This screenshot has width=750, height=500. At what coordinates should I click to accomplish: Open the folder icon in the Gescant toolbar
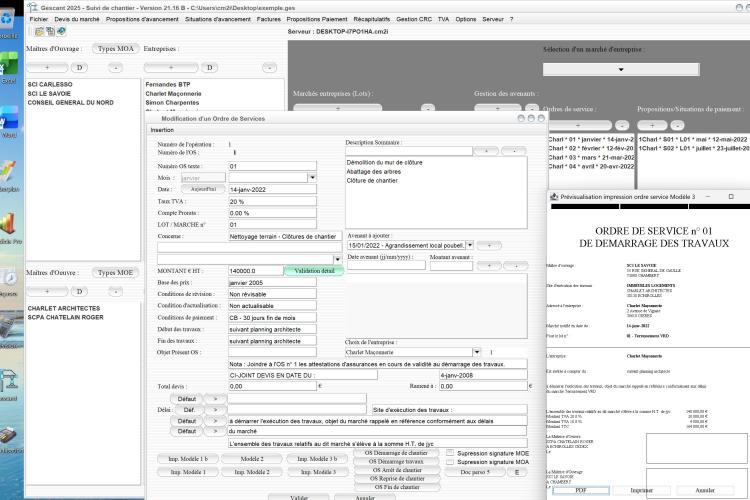click(39, 32)
